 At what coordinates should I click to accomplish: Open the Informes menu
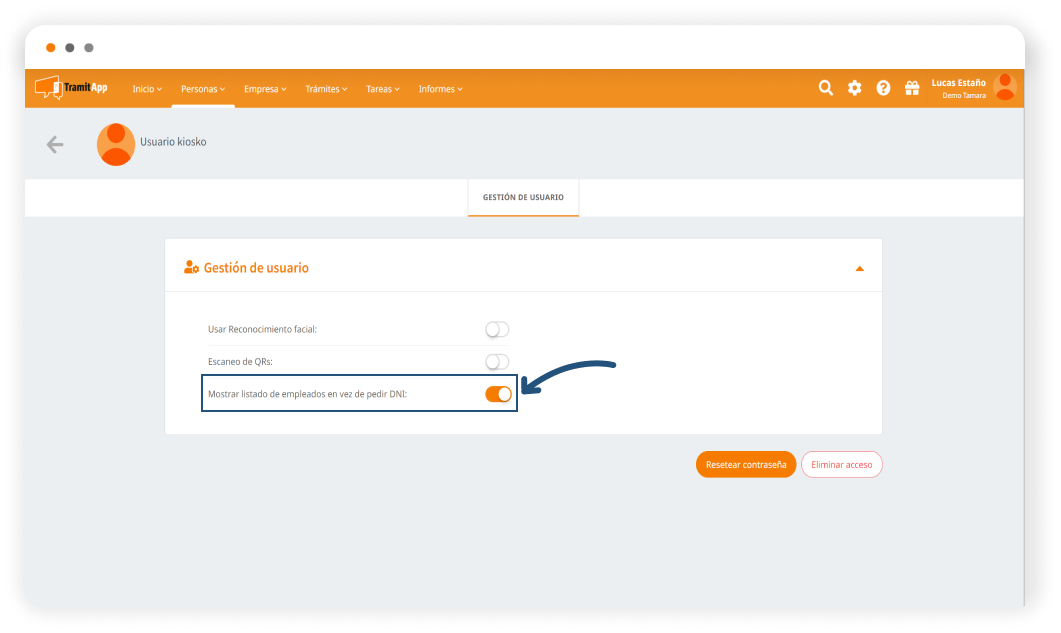pos(440,89)
